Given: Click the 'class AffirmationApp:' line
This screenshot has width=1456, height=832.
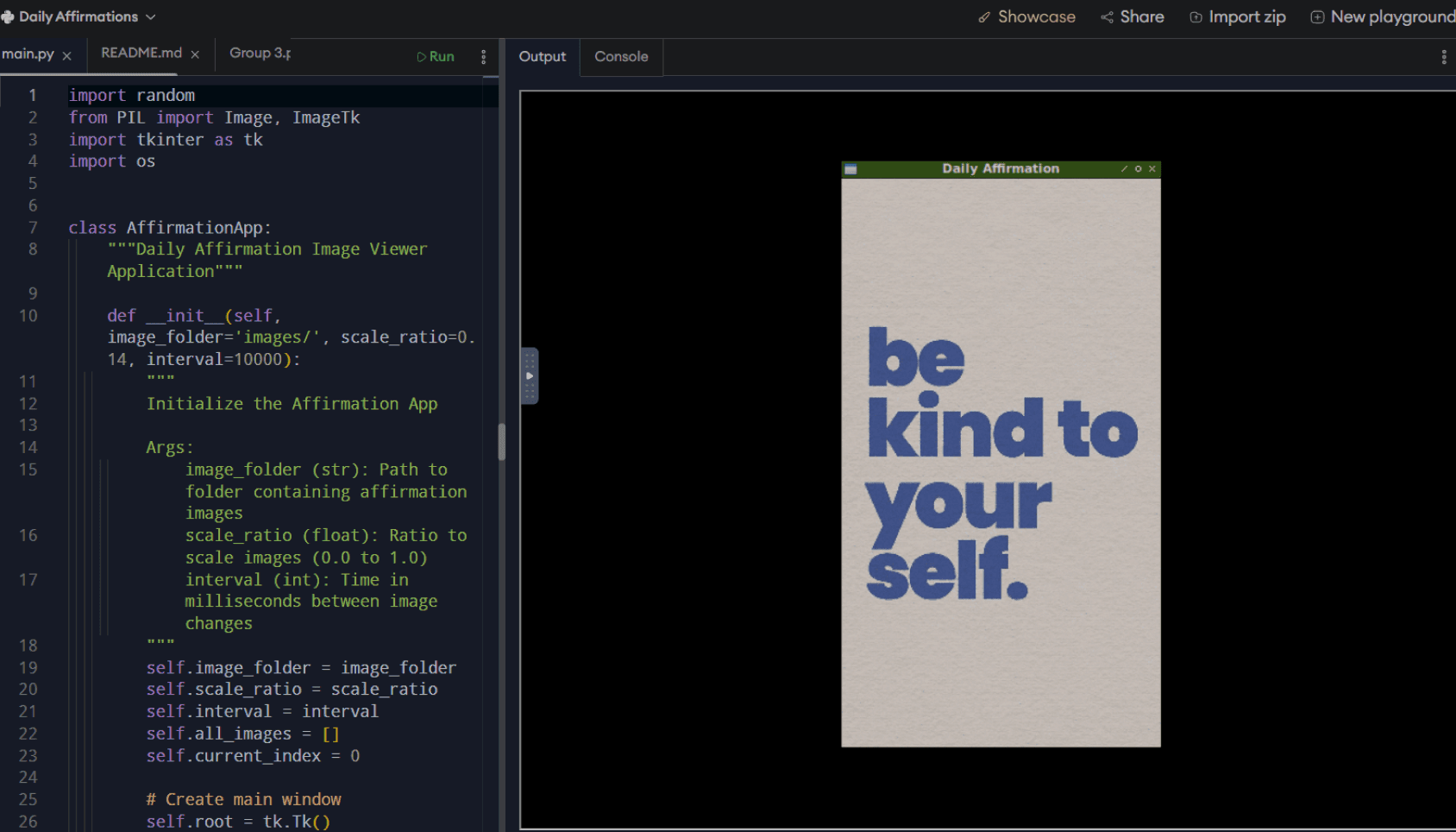Looking at the screenshot, I should pos(170,228).
